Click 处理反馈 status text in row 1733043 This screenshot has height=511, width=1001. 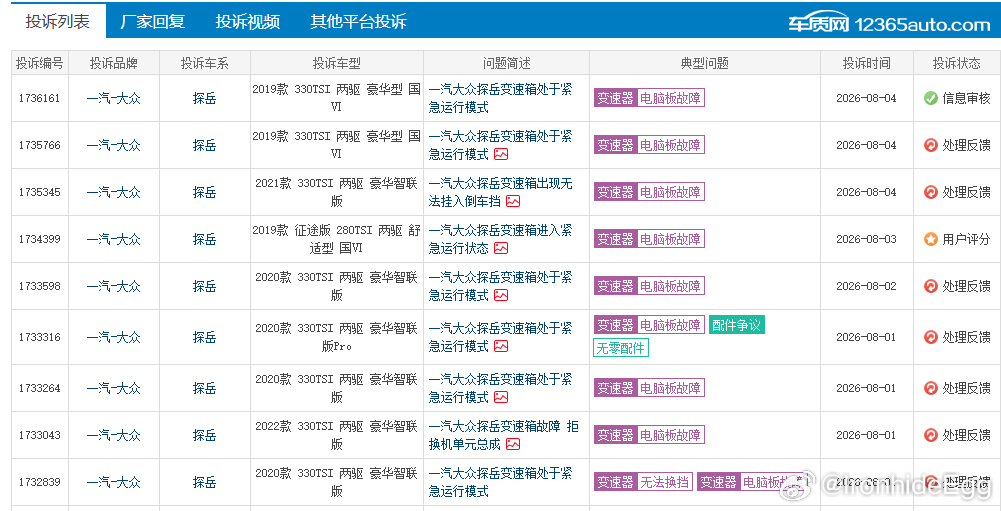[967, 435]
